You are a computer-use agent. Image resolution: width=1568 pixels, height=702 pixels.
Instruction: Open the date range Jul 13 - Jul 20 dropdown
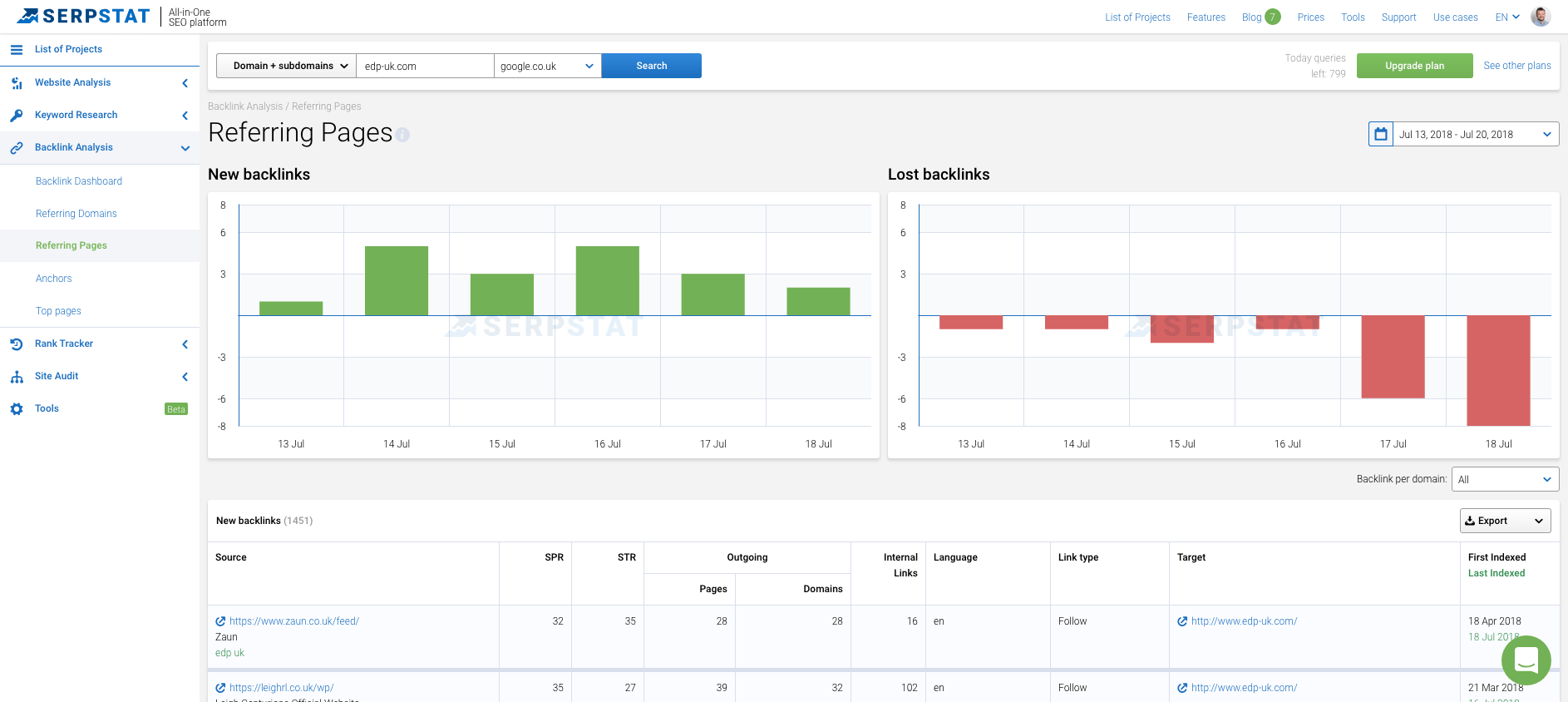(x=1476, y=134)
